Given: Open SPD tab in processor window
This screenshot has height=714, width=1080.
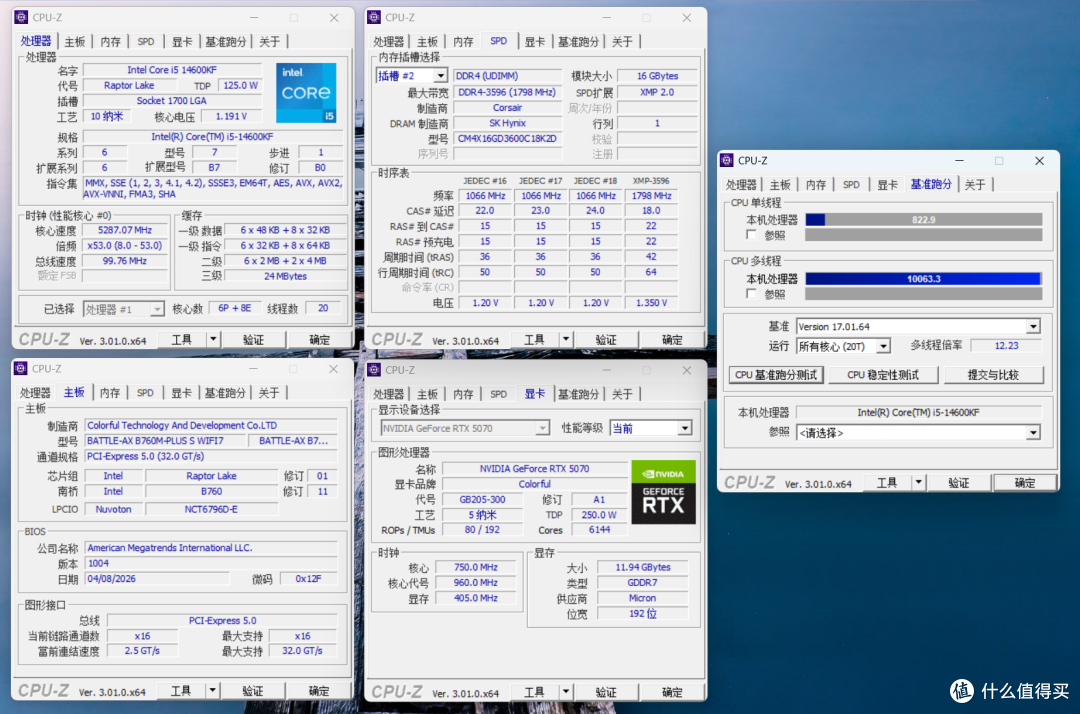Looking at the screenshot, I should click(145, 42).
